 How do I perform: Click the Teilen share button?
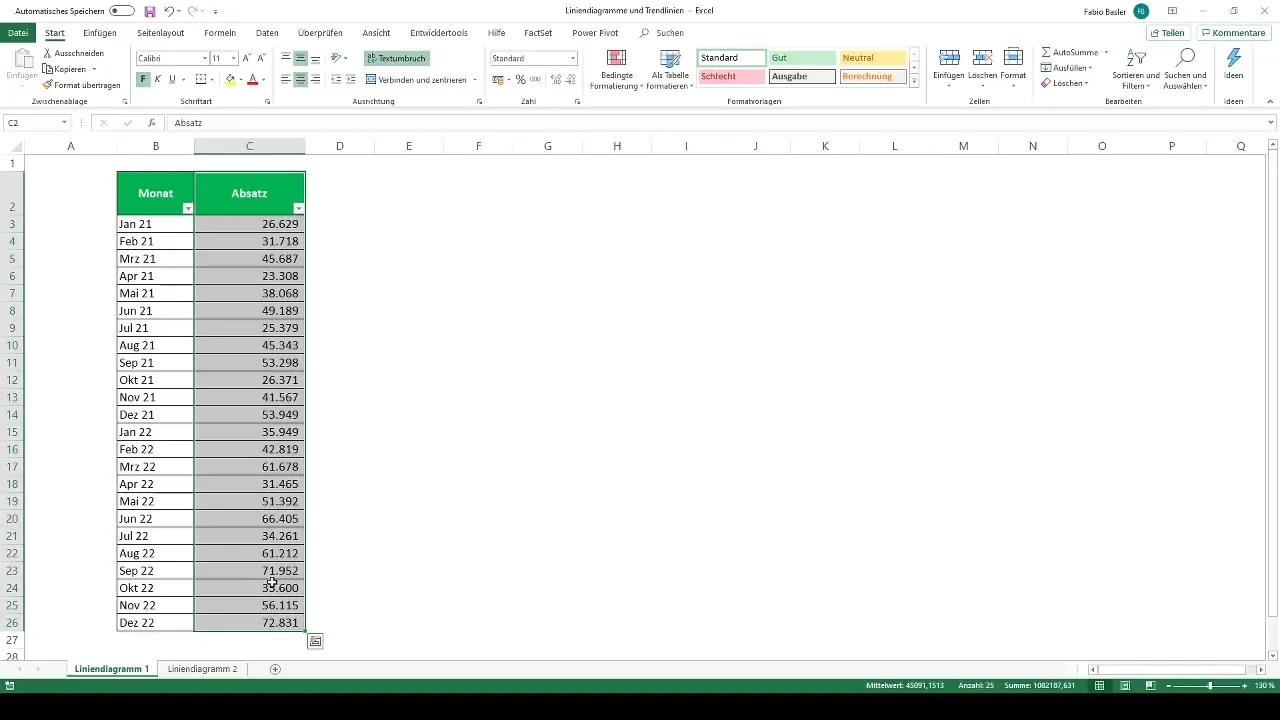[x=1166, y=33]
